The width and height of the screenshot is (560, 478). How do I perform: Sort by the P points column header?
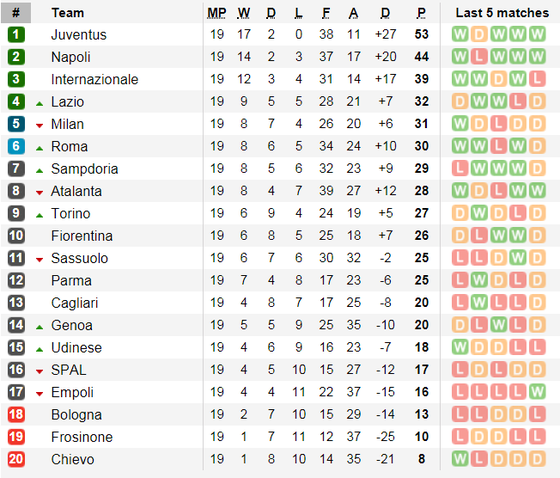click(421, 13)
